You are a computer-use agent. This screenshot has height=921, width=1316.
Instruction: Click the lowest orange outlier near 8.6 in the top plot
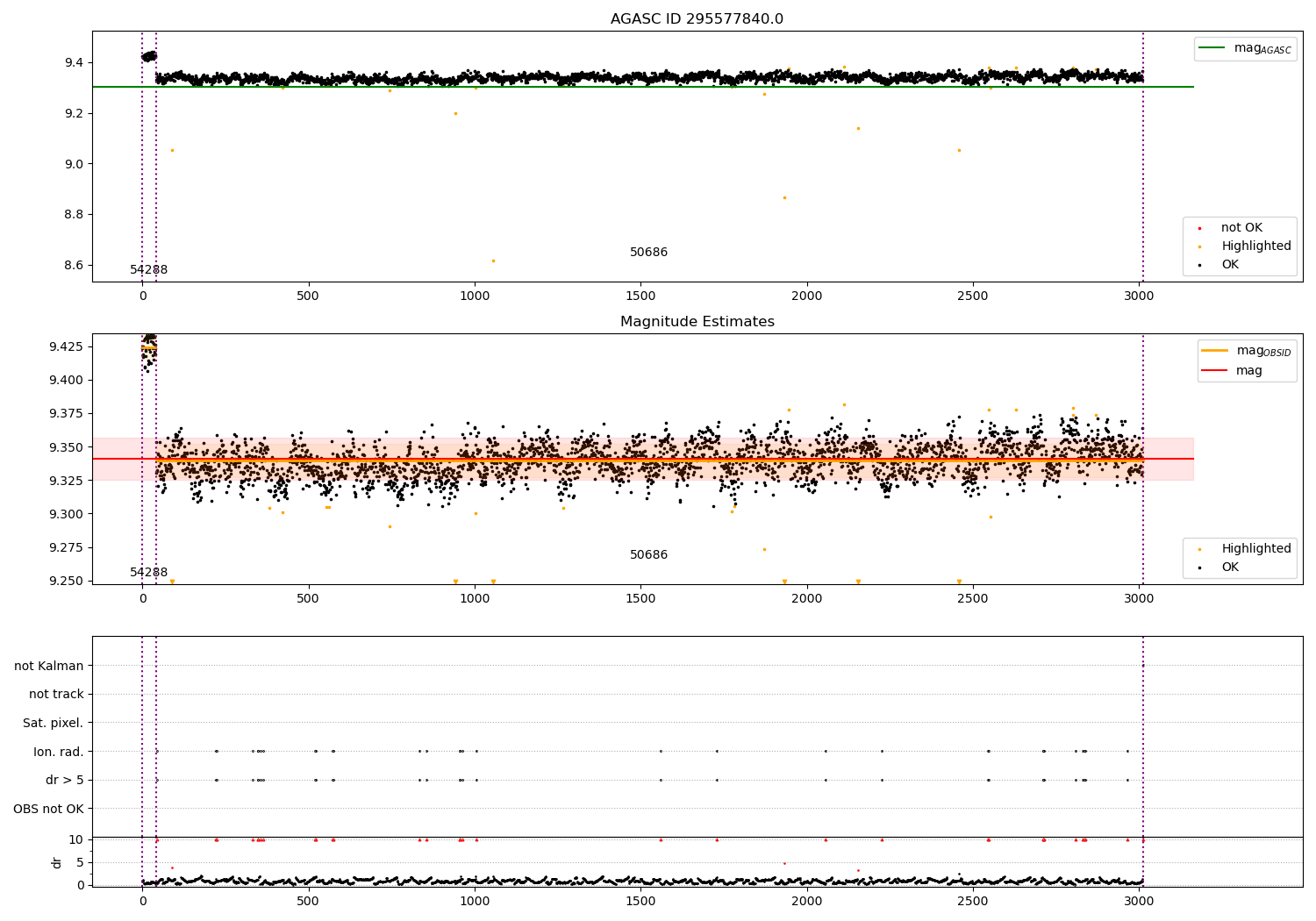[x=493, y=261]
